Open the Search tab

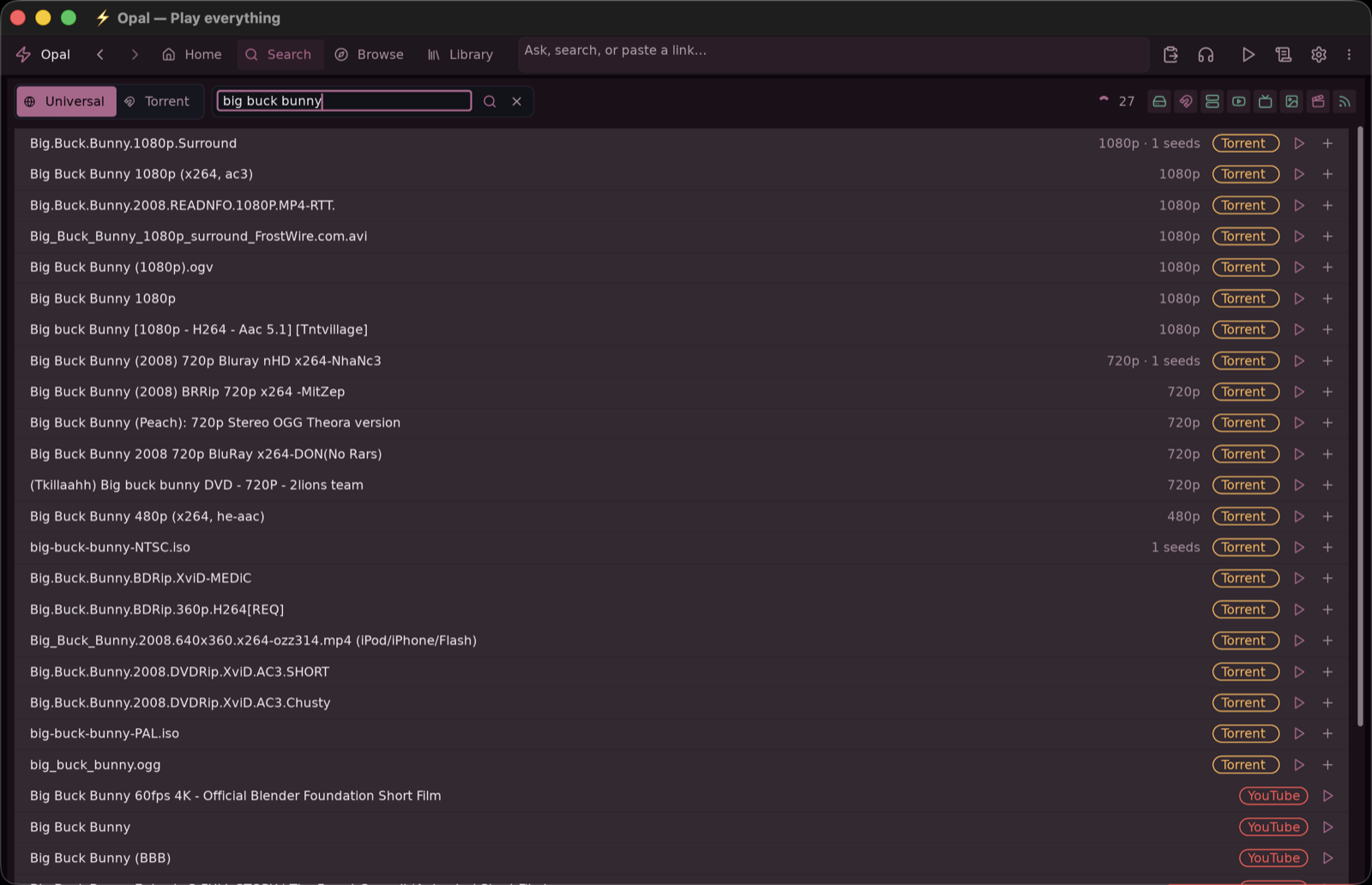point(279,54)
